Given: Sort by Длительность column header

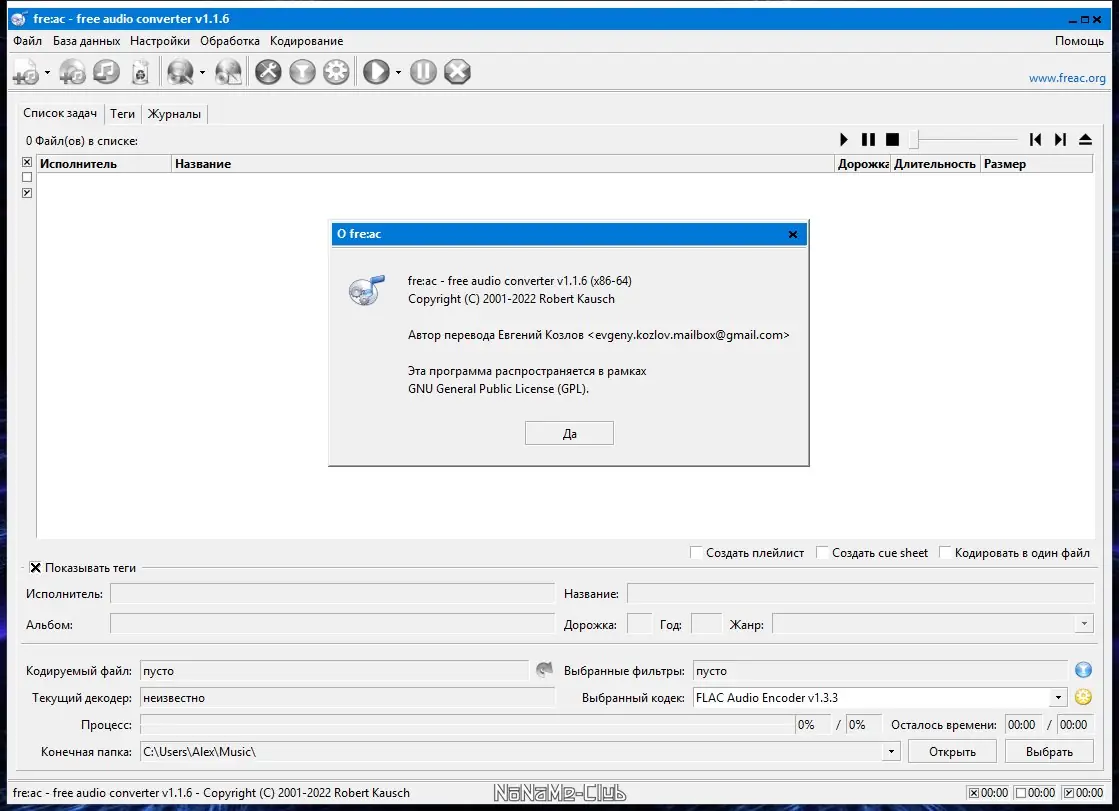Looking at the screenshot, I should [x=935, y=163].
